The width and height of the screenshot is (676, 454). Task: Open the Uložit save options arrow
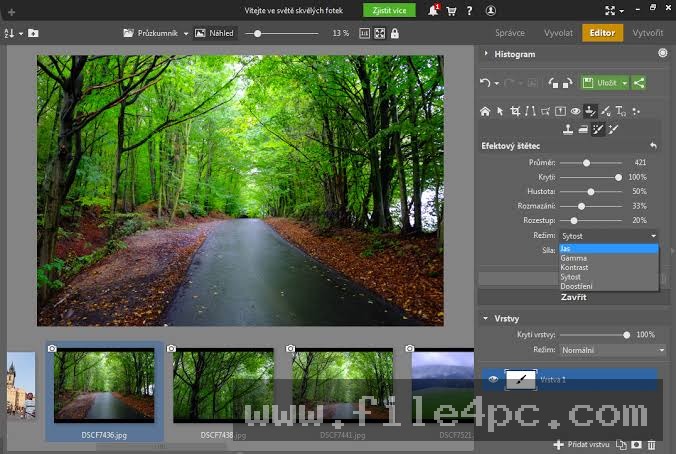(x=624, y=83)
